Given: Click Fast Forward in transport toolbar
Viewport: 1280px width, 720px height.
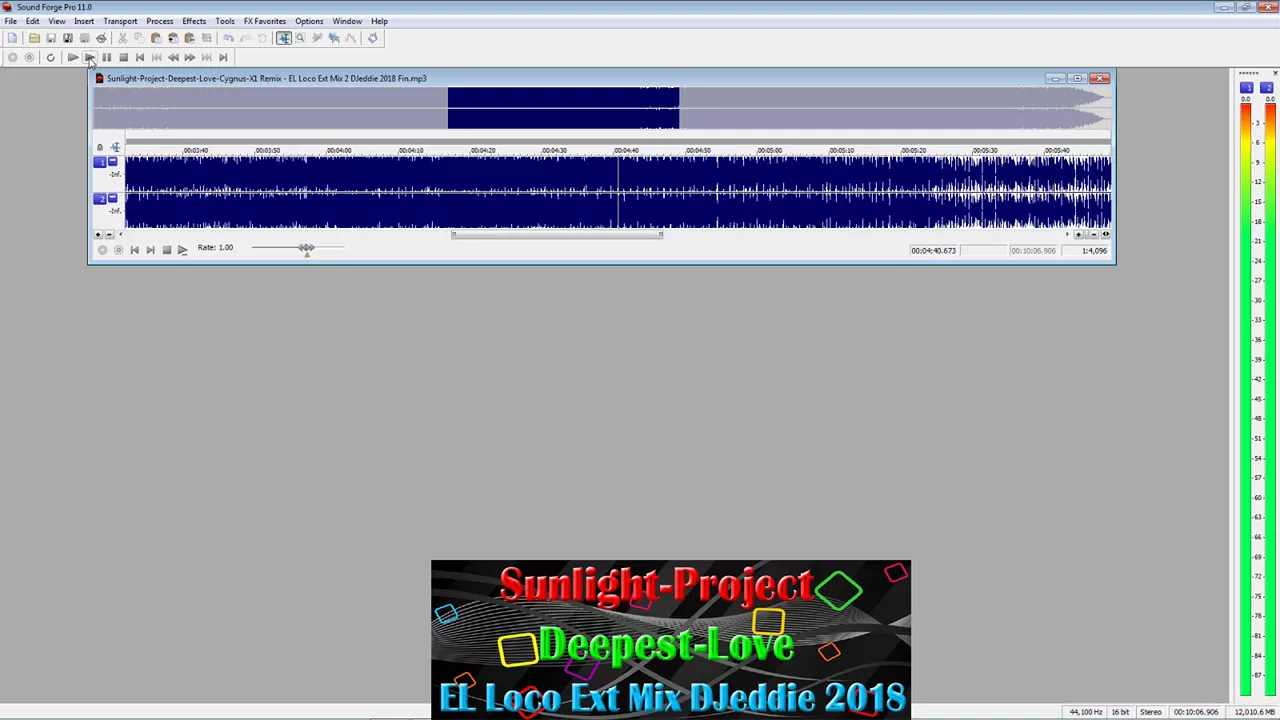Looking at the screenshot, I should click(x=189, y=57).
